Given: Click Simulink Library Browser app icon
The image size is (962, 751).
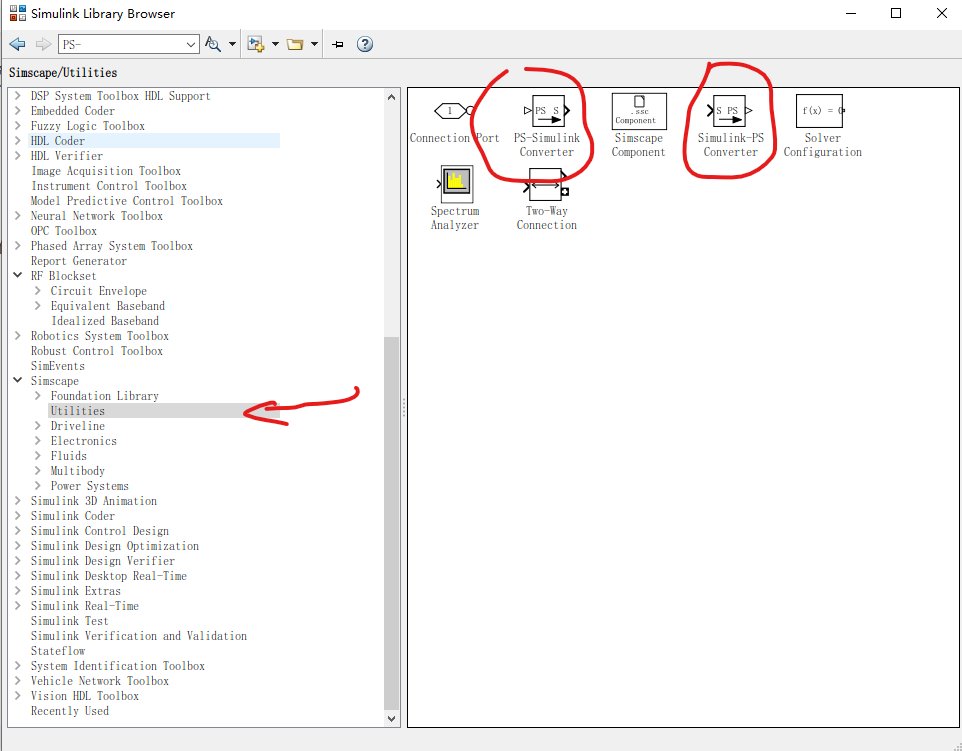Looking at the screenshot, I should pyautogui.click(x=18, y=13).
